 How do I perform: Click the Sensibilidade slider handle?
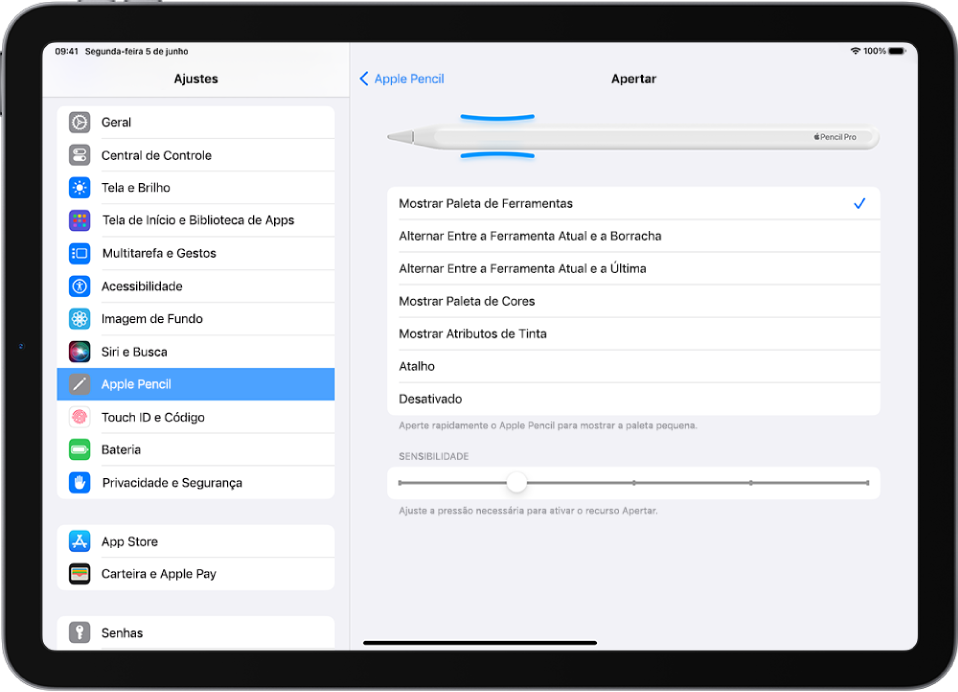pos(516,483)
